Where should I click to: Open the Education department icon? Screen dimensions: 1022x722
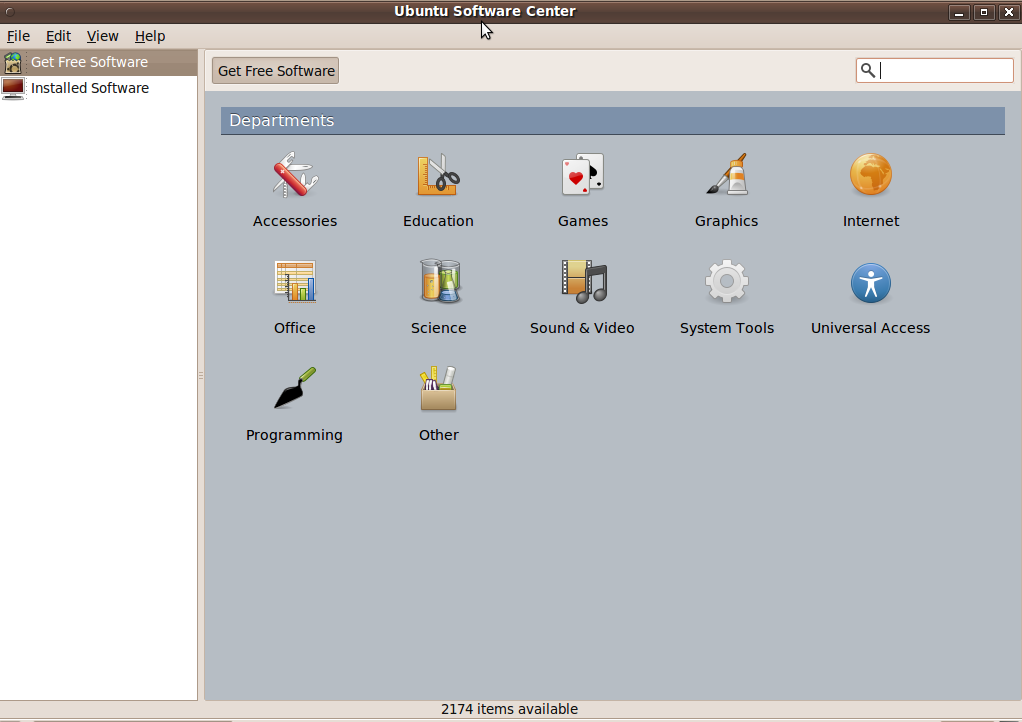coord(438,175)
